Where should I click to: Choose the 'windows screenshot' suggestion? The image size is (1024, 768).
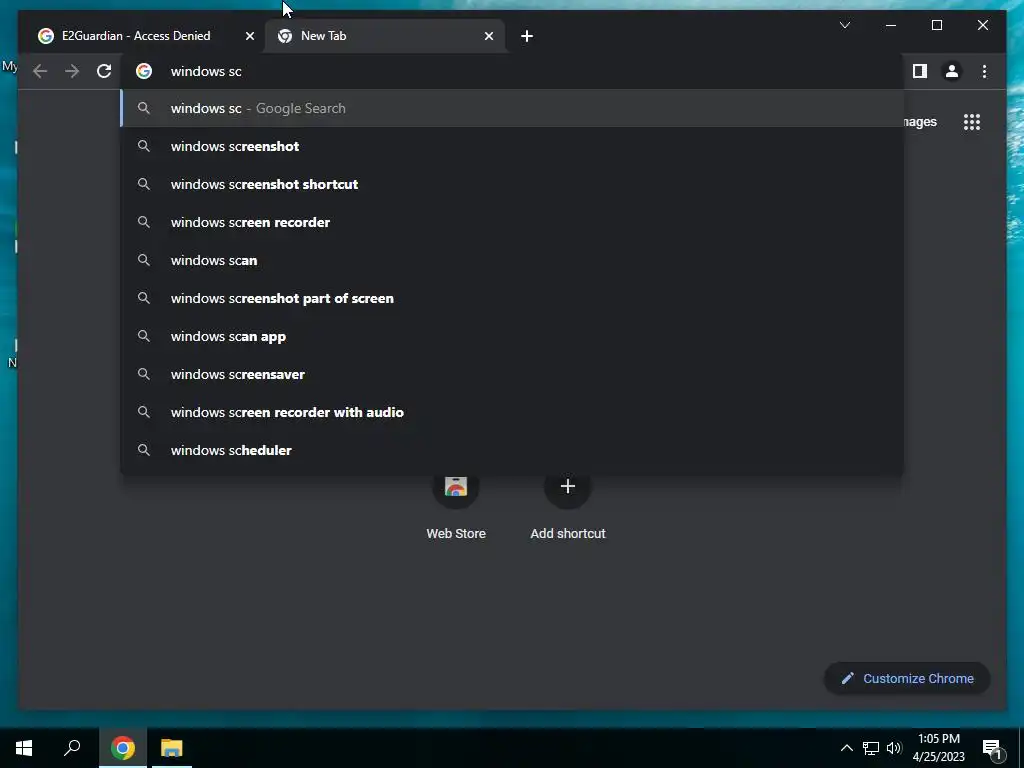point(512,146)
